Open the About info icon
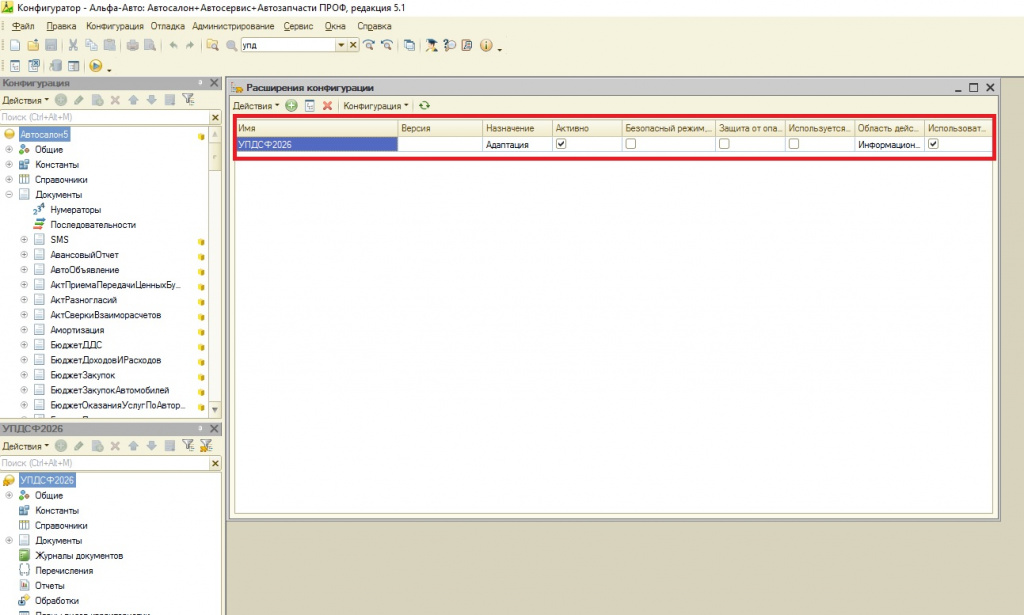 point(486,45)
